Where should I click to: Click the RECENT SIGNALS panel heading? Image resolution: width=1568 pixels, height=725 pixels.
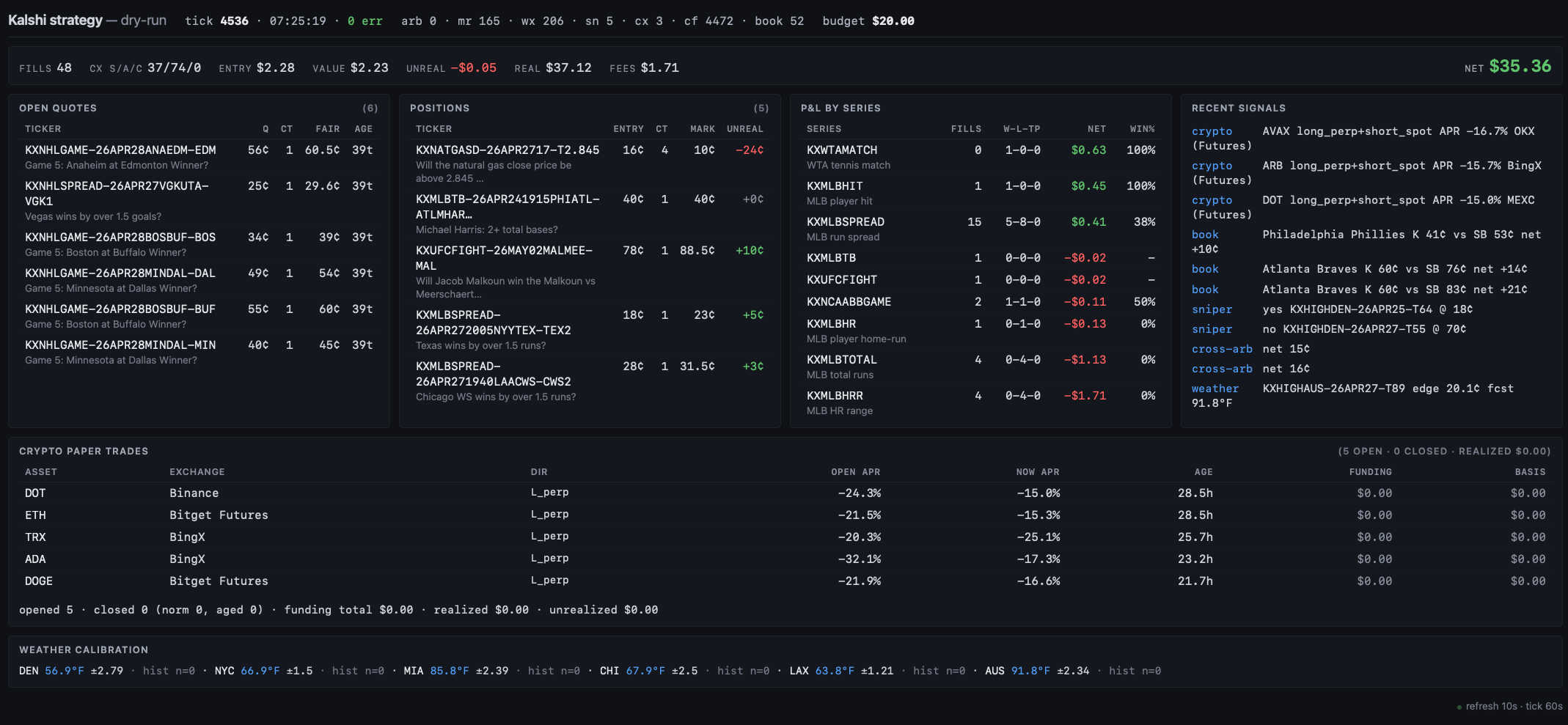coord(1238,108)
